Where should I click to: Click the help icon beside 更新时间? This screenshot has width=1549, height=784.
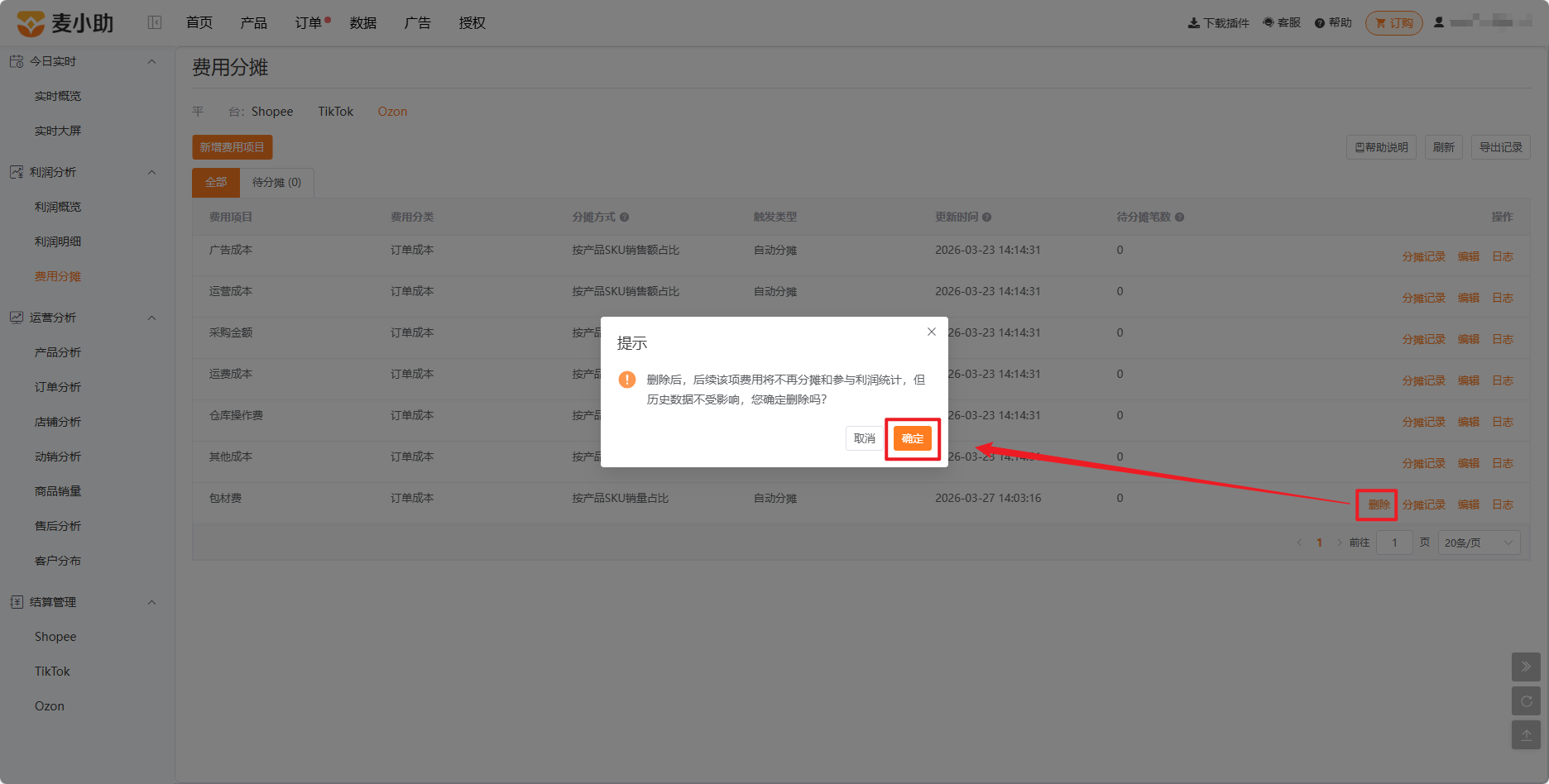987,218
